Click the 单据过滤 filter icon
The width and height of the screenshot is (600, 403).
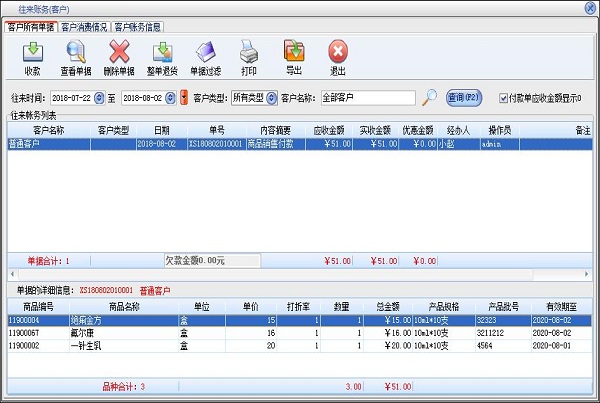207,56
